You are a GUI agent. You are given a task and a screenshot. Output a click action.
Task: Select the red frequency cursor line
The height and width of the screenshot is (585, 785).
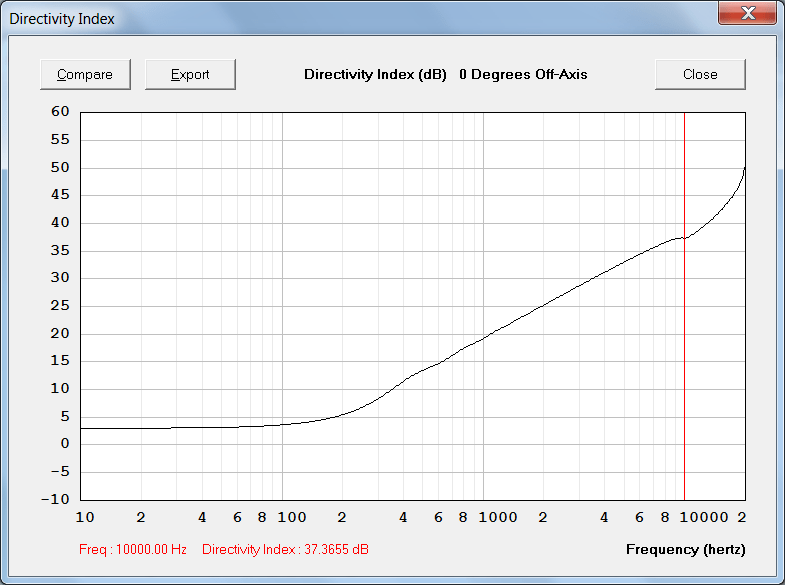coord(684,306)
